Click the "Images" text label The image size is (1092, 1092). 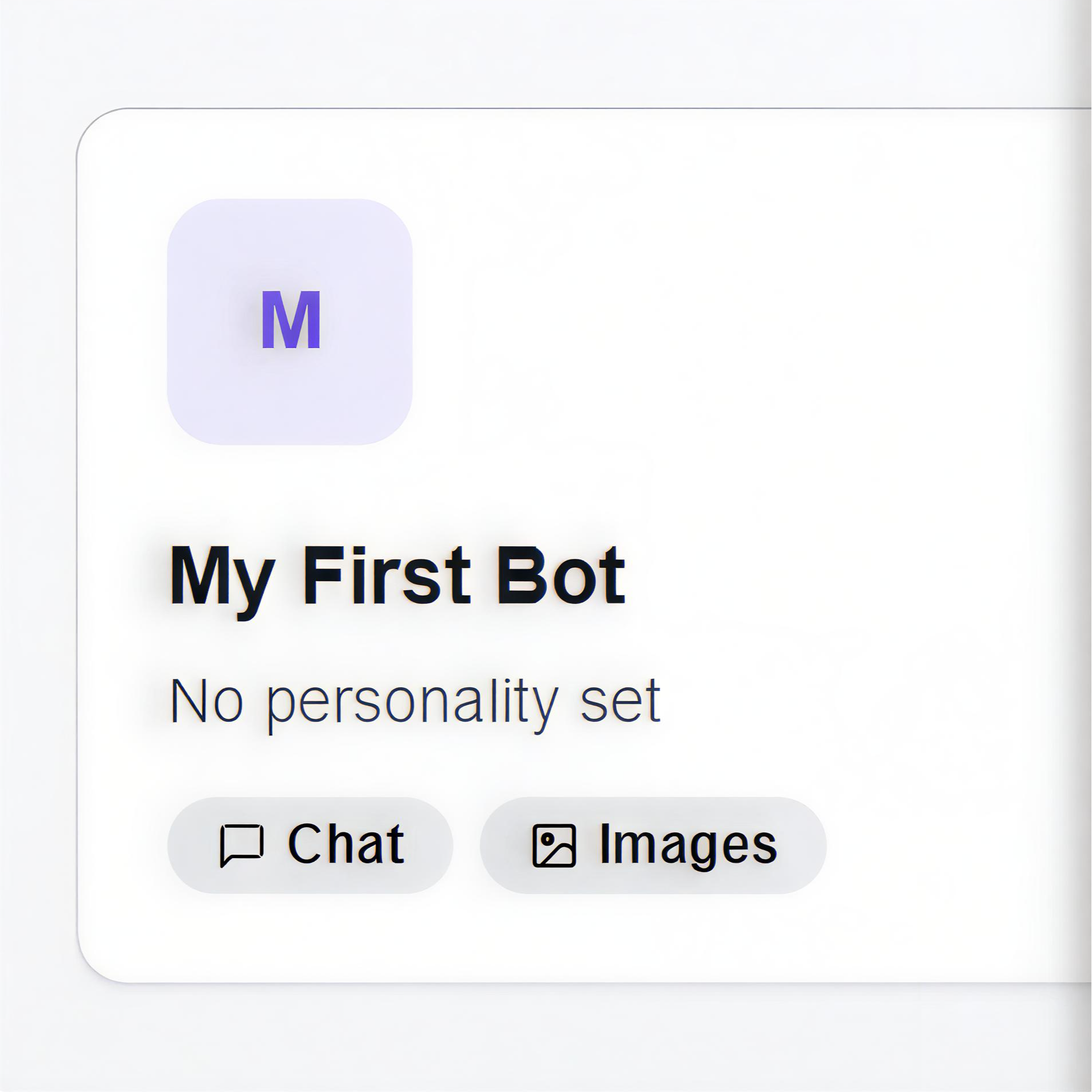coord(688,845)
